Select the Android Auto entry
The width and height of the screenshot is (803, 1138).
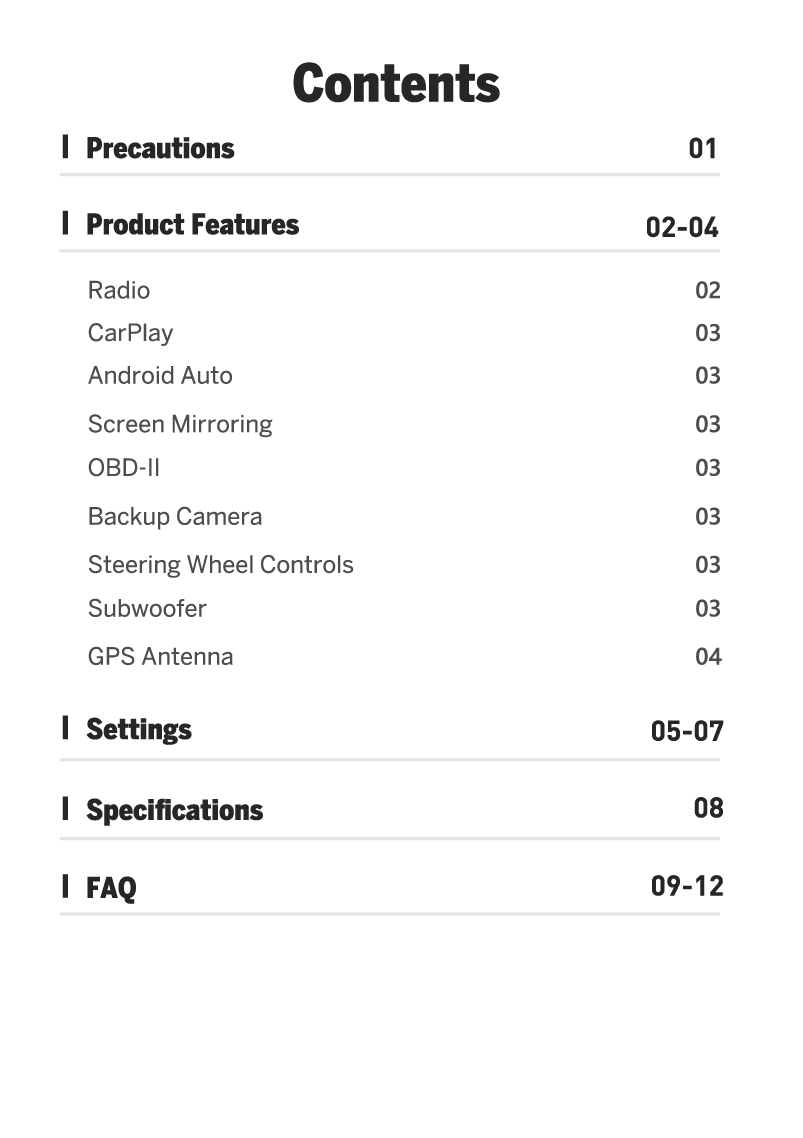(160, 376)
